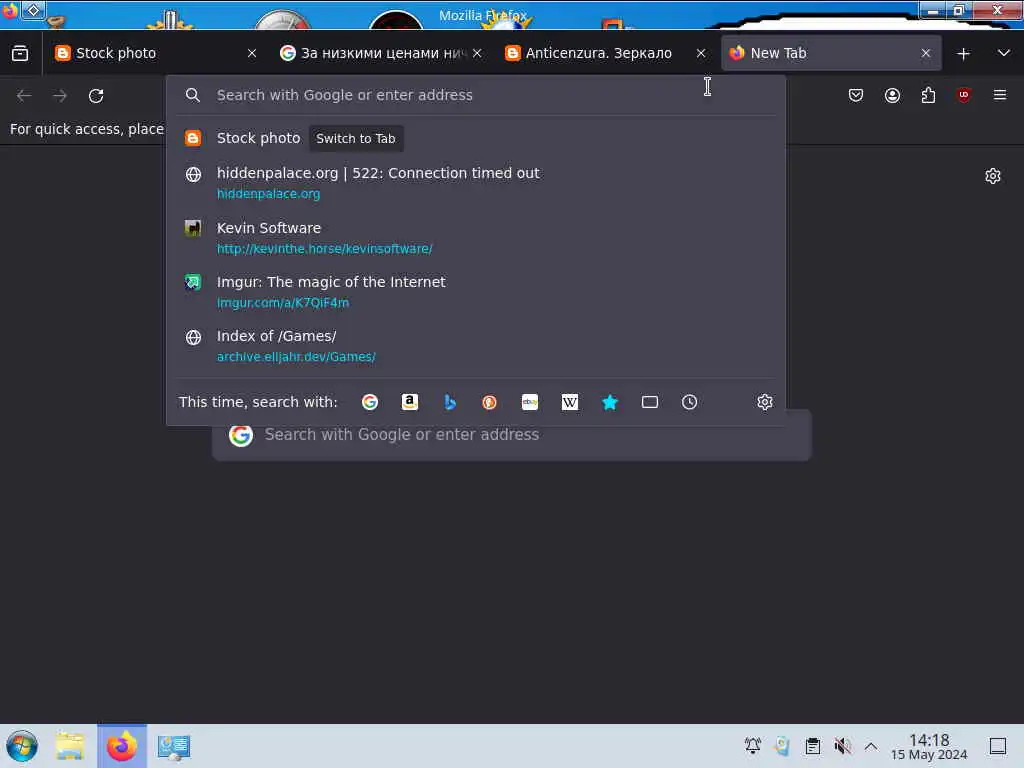Open the Save to Pocket icon
Viewport: 1024px width, 768px height.
point(856,96)
